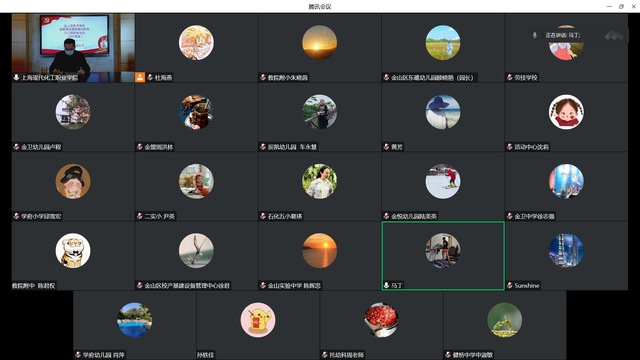Click the orange host badge beside 杜海燕
Screen dimensions: 640x360
[140, 78]
